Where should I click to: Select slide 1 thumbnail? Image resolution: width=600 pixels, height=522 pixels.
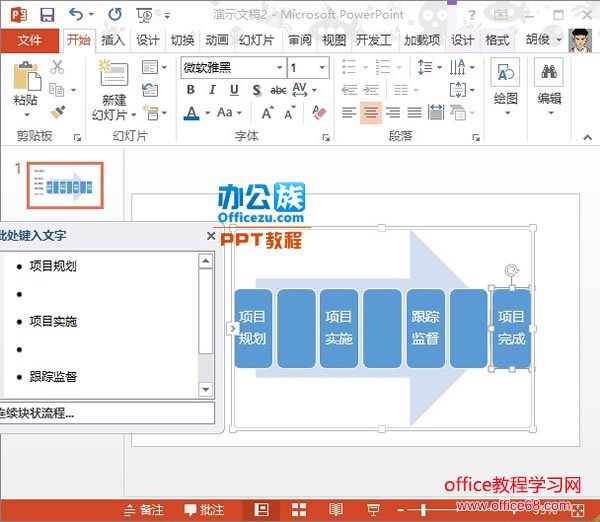point(65,185)
